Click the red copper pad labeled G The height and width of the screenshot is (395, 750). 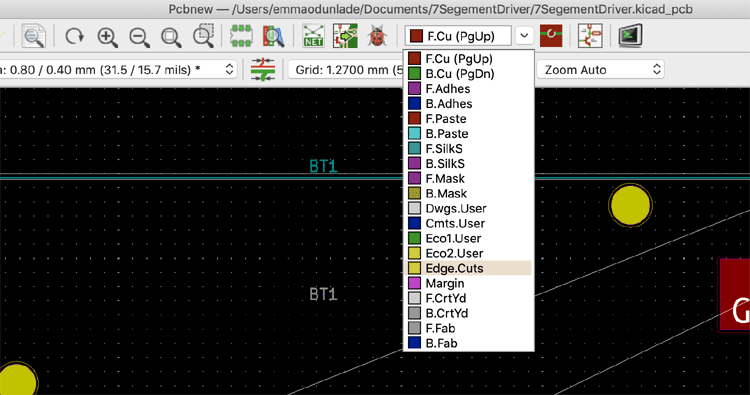coord(735,295)
